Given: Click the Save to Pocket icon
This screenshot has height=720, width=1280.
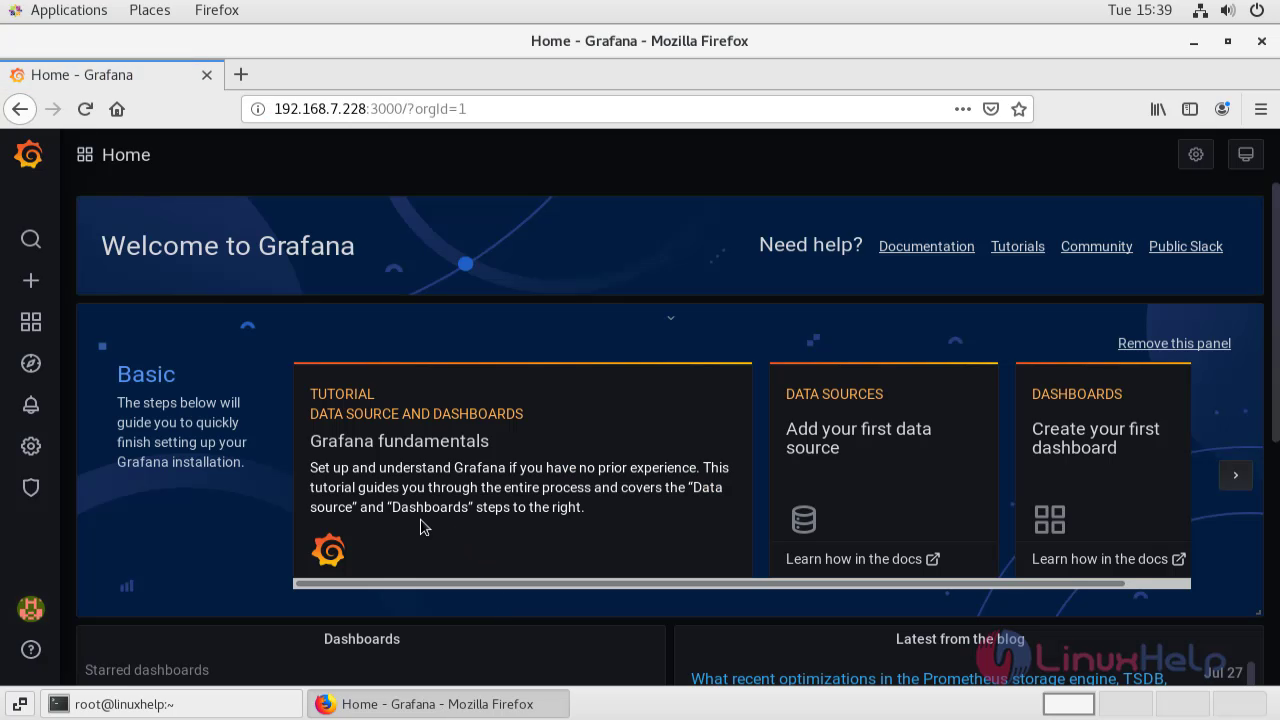Looking at the screenshot, I should [991, 109].
